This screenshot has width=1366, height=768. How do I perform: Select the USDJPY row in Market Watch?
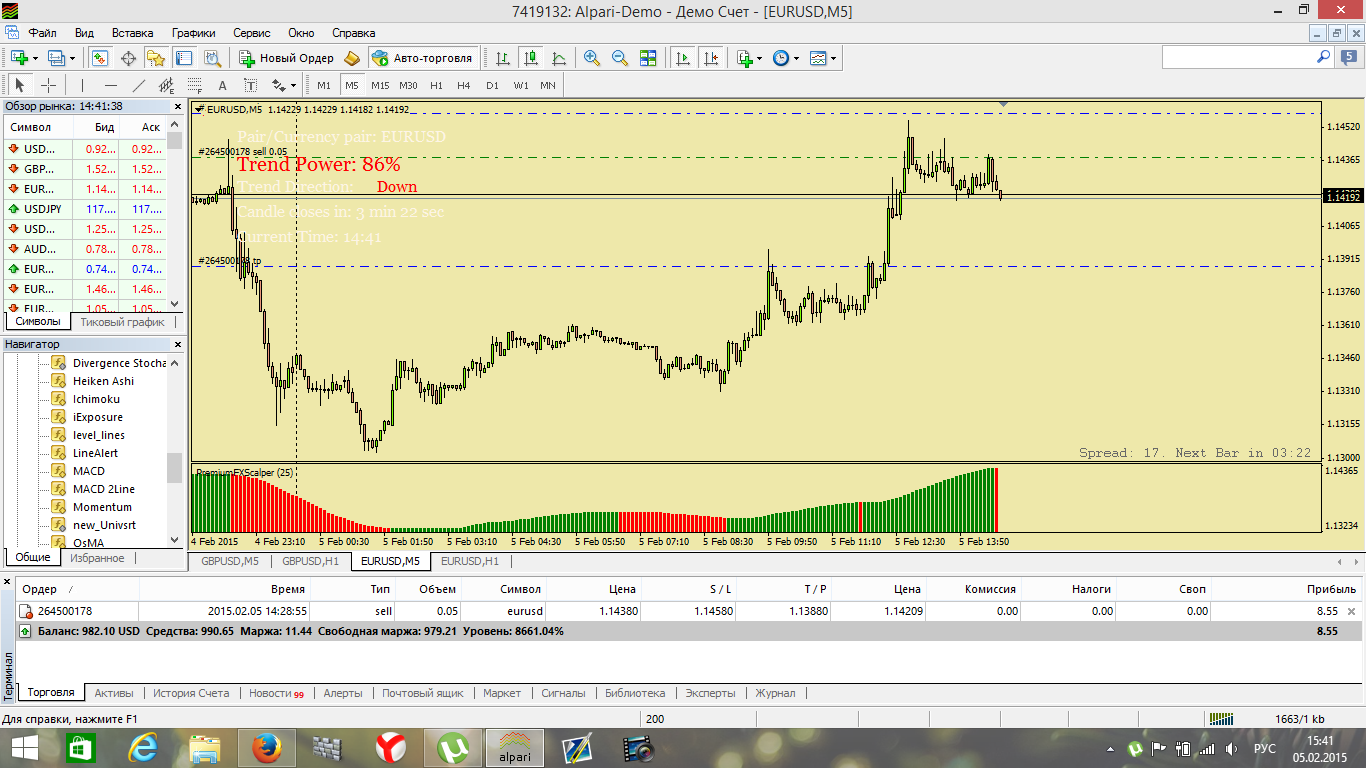pos(85,209)
